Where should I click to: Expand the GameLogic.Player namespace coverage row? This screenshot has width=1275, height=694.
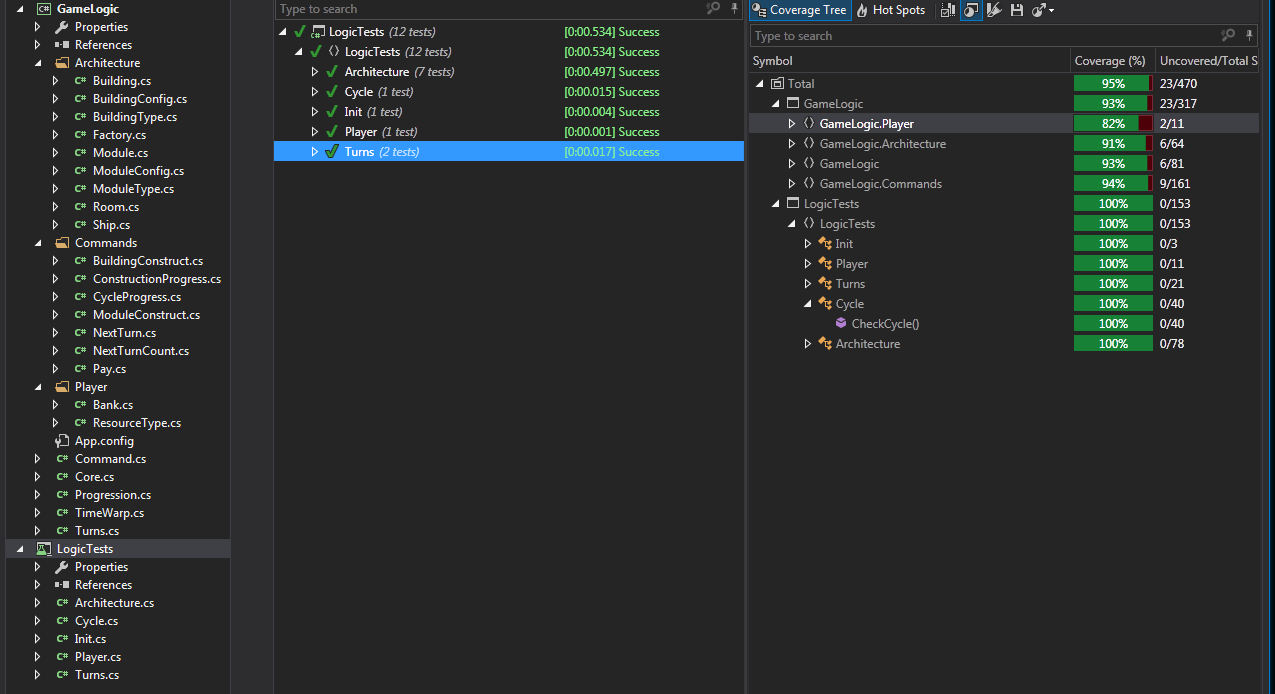tap(791, 124)
